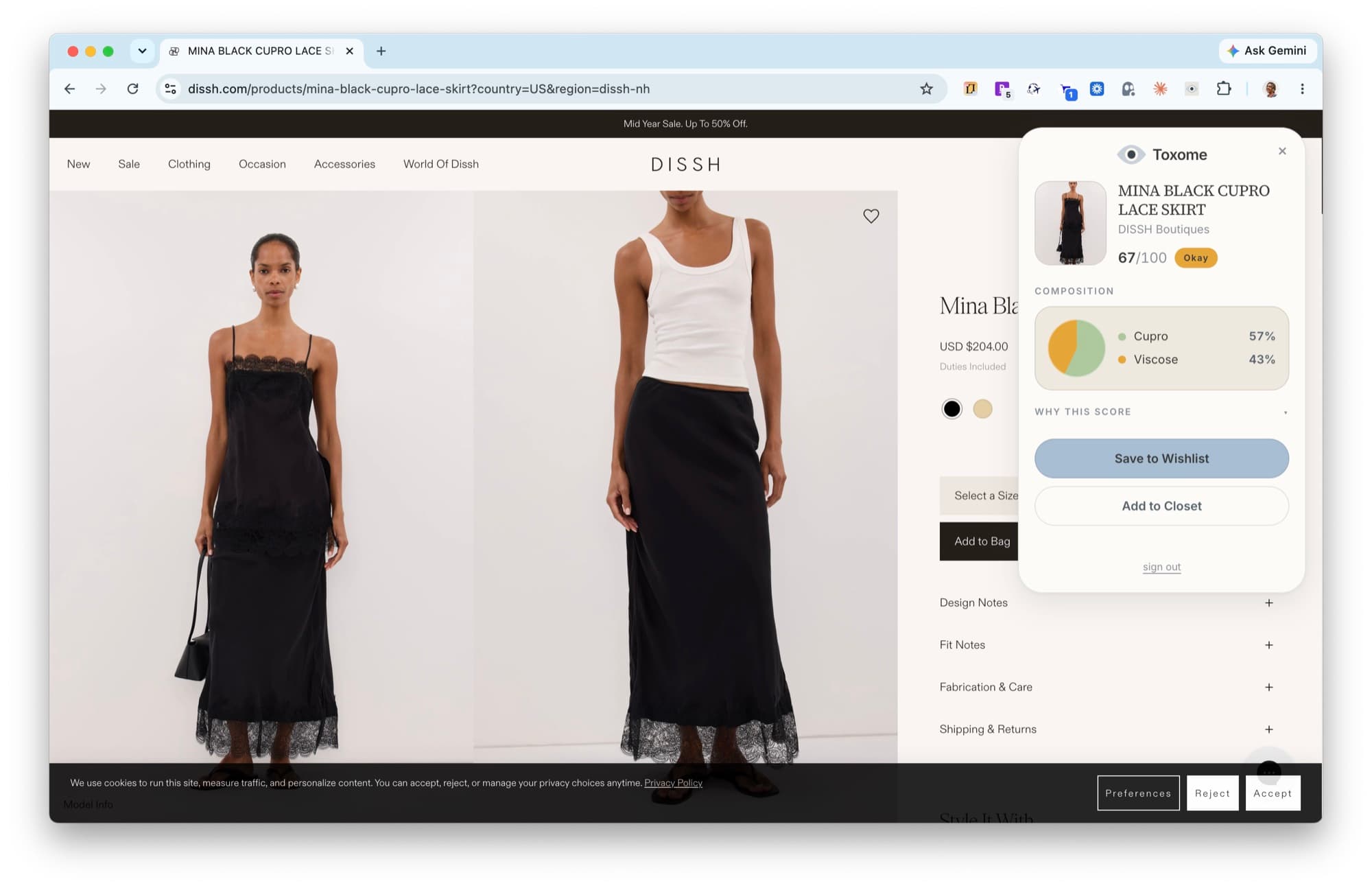Click the sign out link

tap(1161, 567)
